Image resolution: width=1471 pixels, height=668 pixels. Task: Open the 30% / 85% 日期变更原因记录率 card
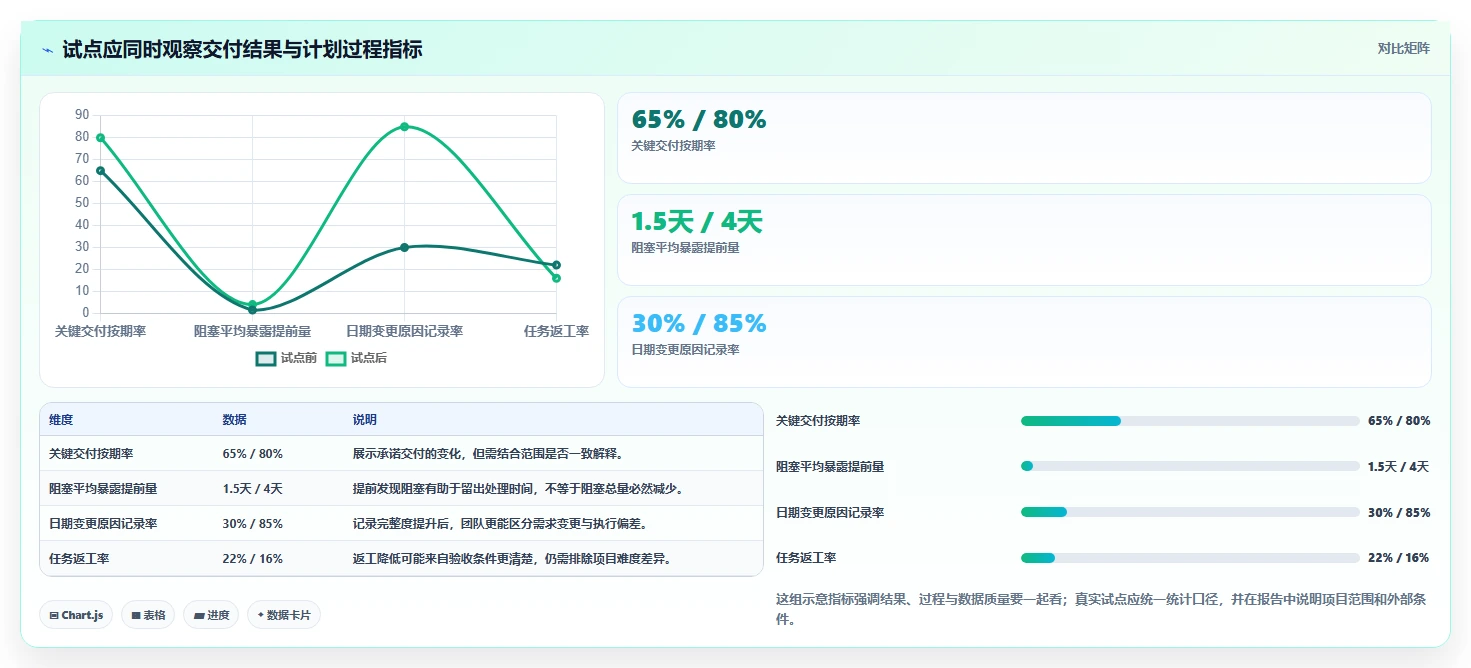click(1024, 342)
